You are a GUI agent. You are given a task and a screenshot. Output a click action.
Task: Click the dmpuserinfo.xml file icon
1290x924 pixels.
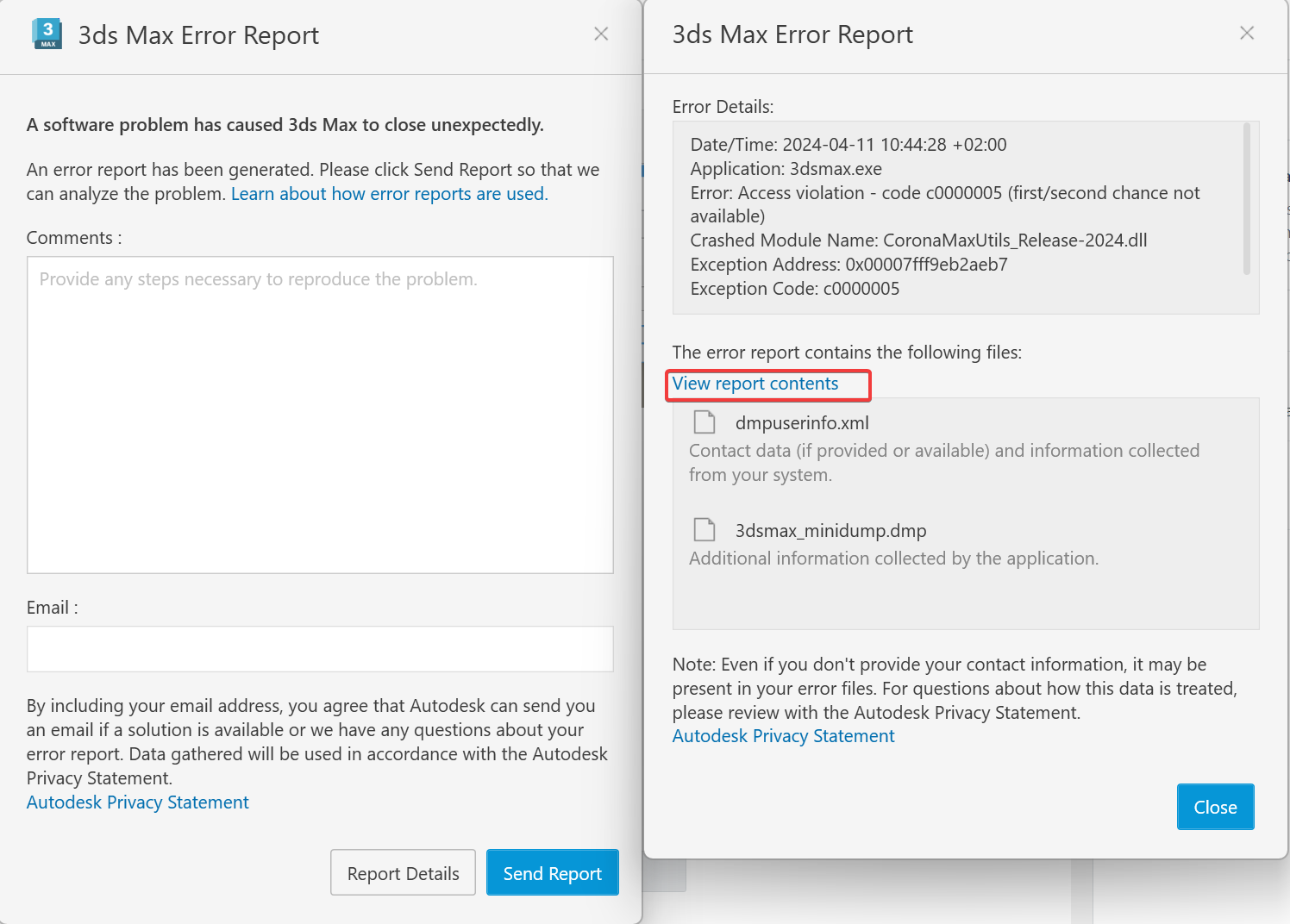click(x=704, y=422)
